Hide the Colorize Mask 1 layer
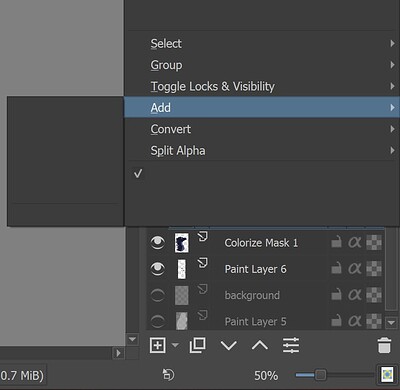 coord(157,242)
